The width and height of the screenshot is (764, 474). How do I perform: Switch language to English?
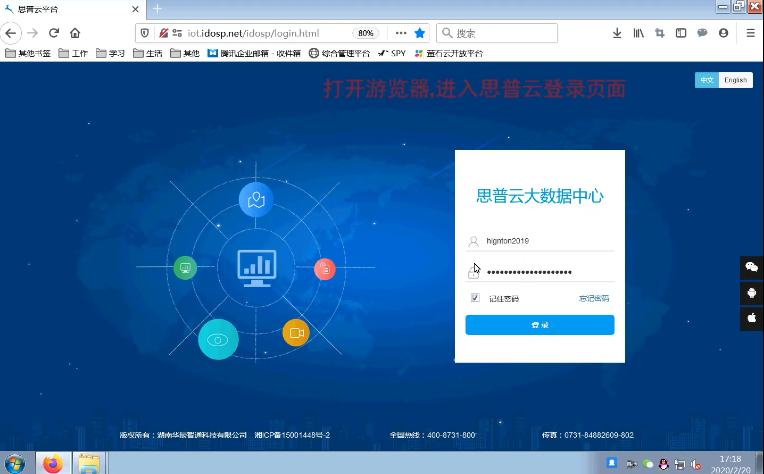point(735,80)
